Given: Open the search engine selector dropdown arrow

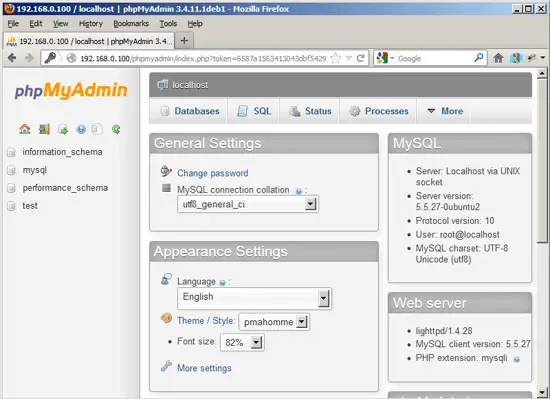Looking at the screenshot, I should 392,58.
